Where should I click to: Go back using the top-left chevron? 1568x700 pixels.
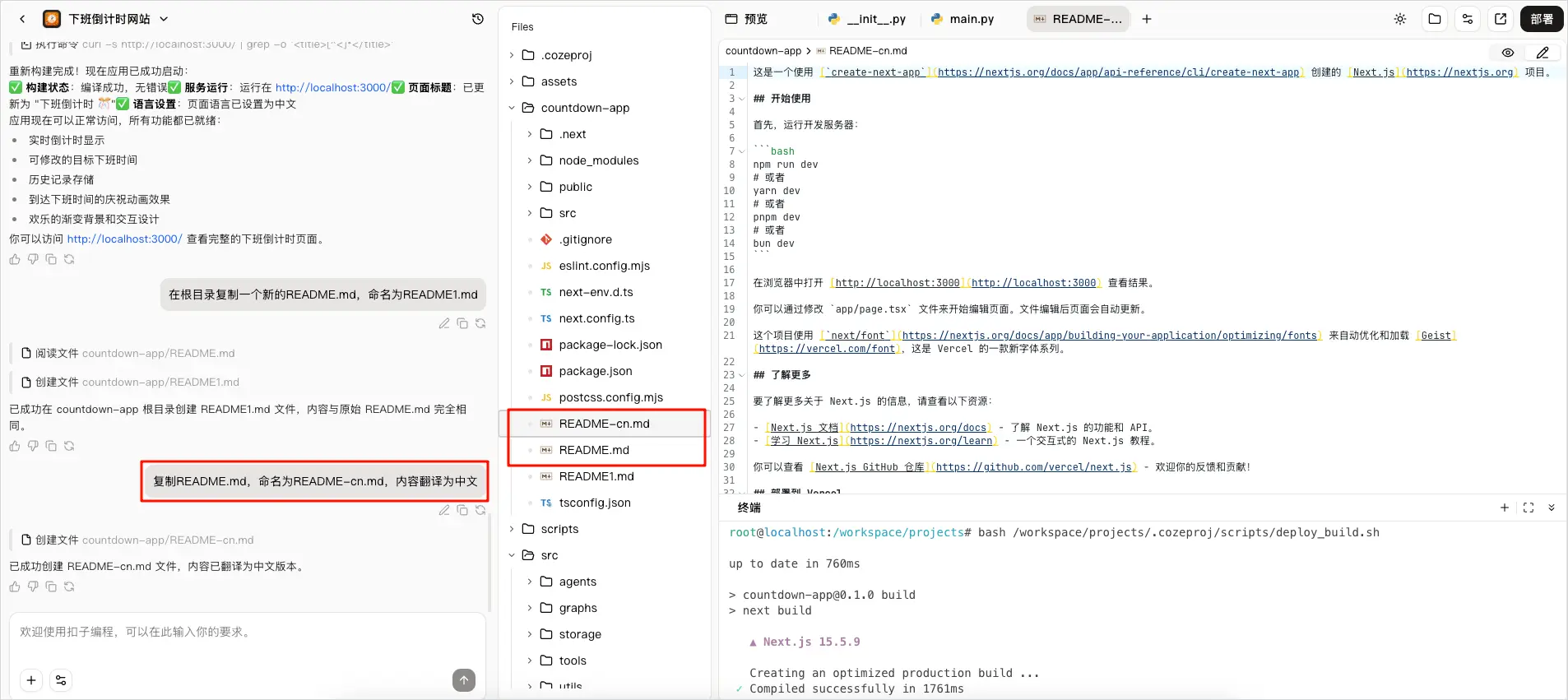22,19
